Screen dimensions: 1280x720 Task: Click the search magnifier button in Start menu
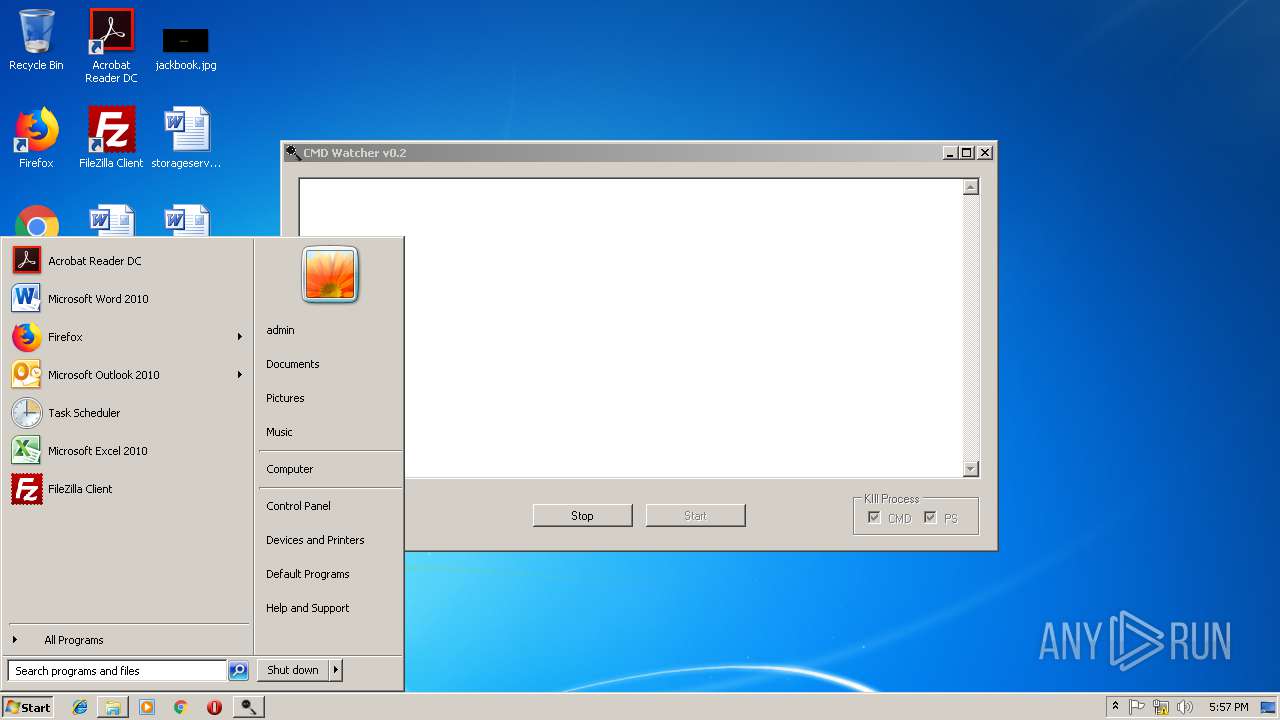pyautogui.click(x=238, y=671)
